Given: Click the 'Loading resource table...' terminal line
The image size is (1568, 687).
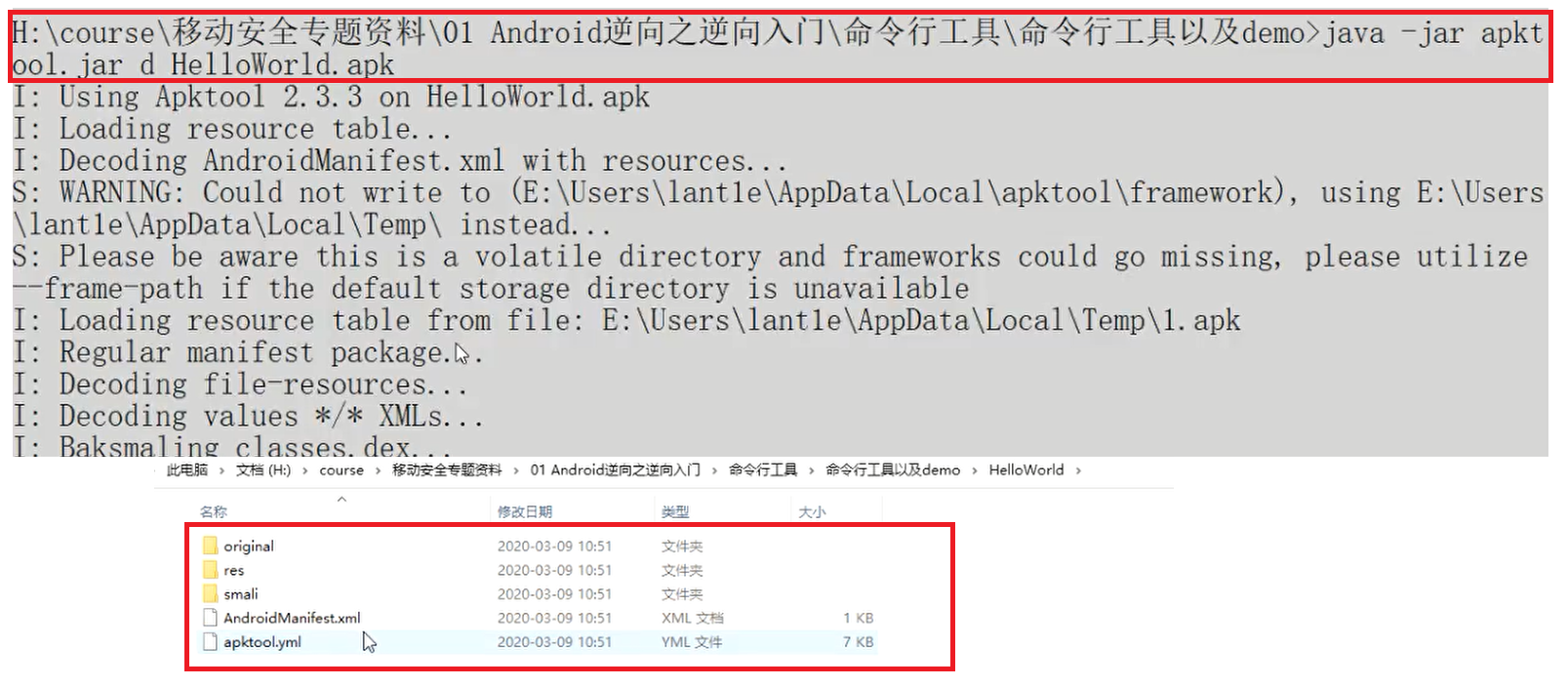Looking at the screenshot, I should click(231, 129).
